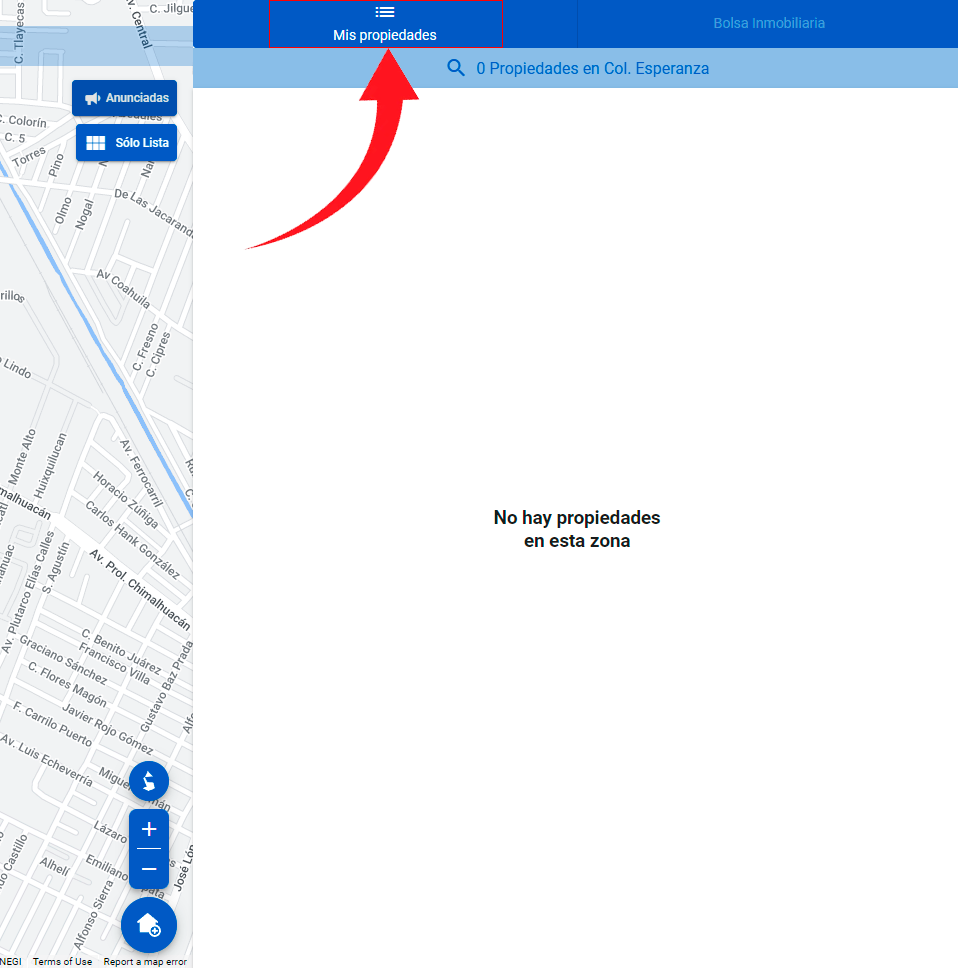
Task: Click the C. Cipres street label
Action: pos(158,354)
